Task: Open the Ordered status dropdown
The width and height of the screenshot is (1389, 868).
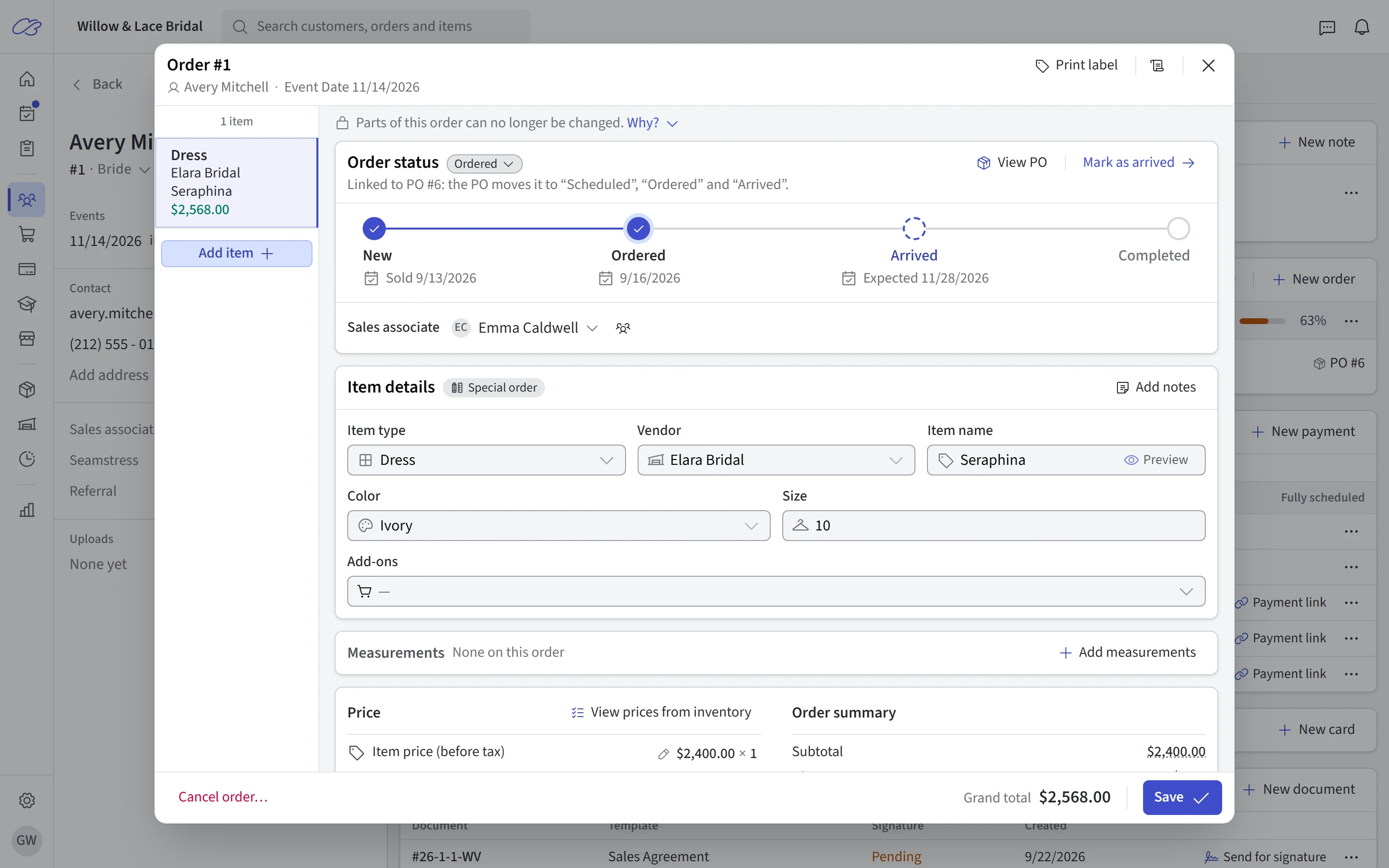Action: [484, 163]
